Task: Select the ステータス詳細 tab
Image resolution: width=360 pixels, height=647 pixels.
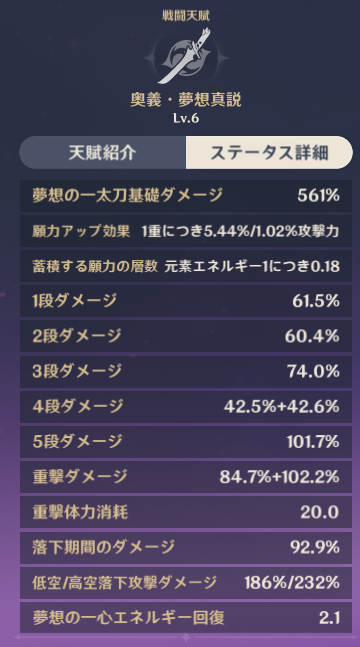Action: pyautogui.click(x=269, y=153)
